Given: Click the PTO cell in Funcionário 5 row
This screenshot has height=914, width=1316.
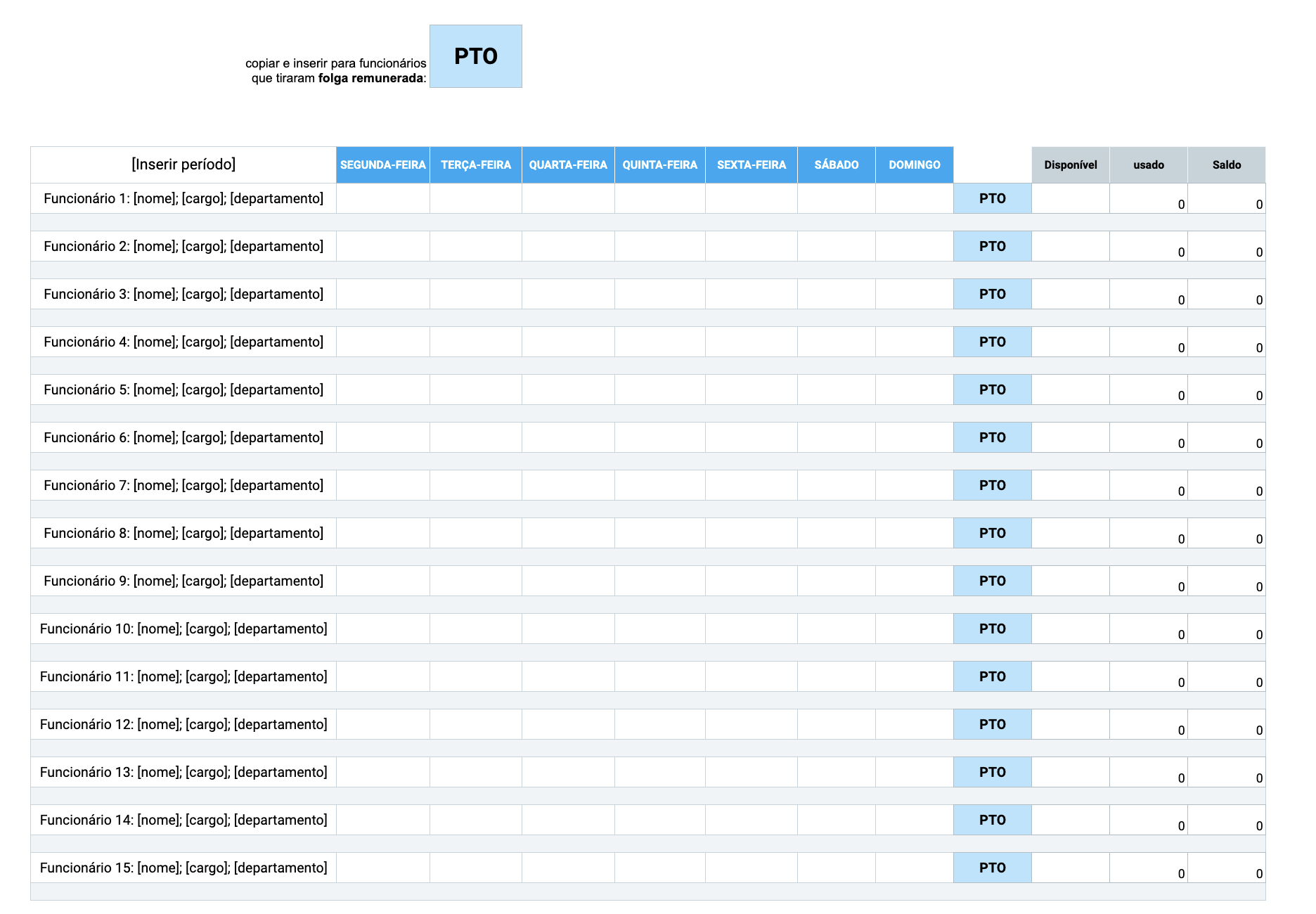Looking at the screenshot, I should tap(993, 390).
